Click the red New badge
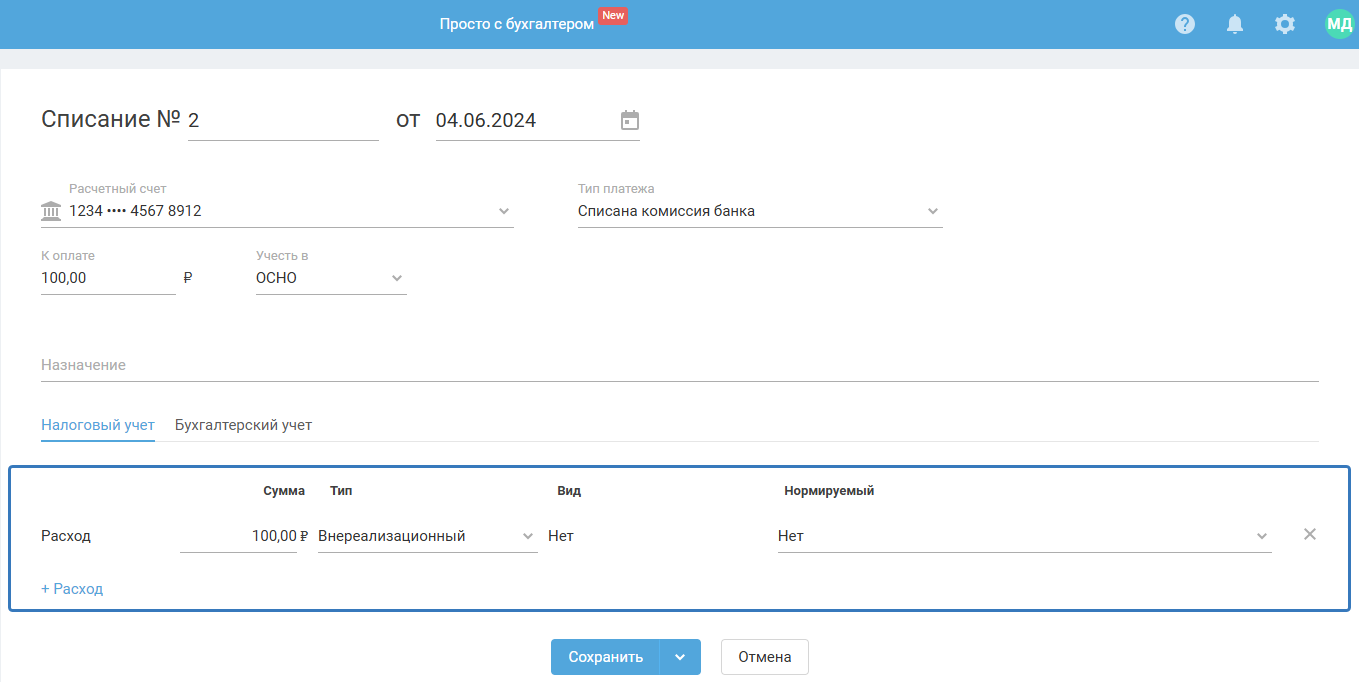This screenshot has width=1359, height=682. pyautogui.click(x=613, y=16)
